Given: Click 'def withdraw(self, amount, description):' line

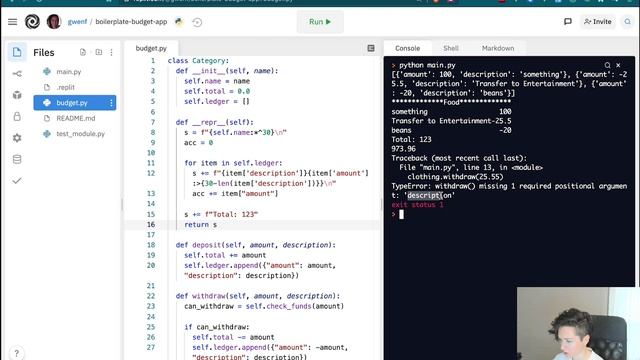Looking at the screenshot, I should (x=258, y=296).
